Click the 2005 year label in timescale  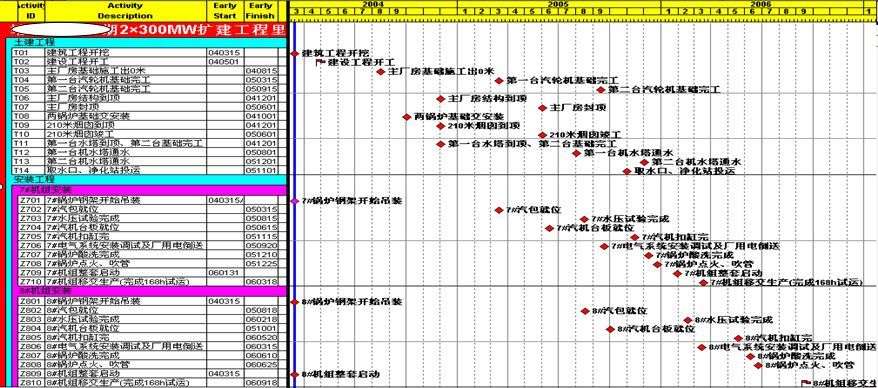(558, 3)
